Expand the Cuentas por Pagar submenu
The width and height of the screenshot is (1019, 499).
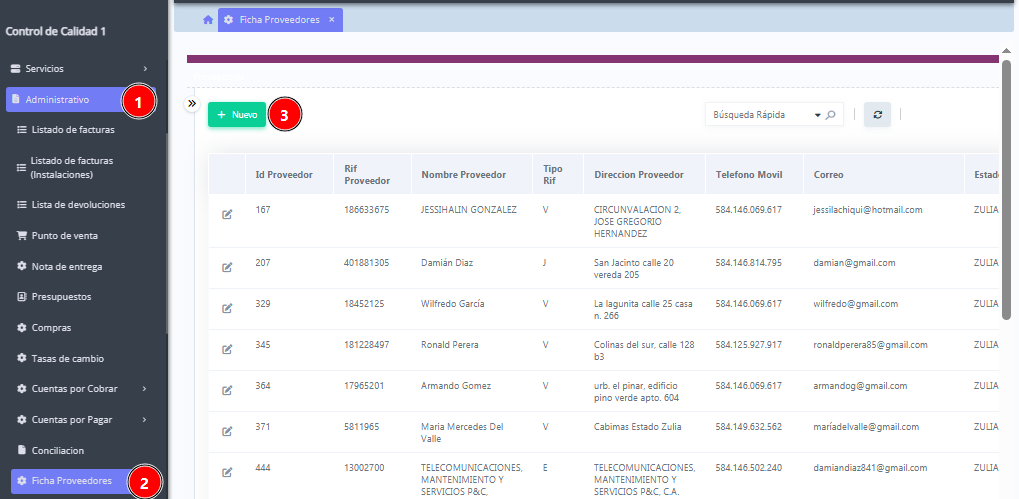click(x=145, y=419)
